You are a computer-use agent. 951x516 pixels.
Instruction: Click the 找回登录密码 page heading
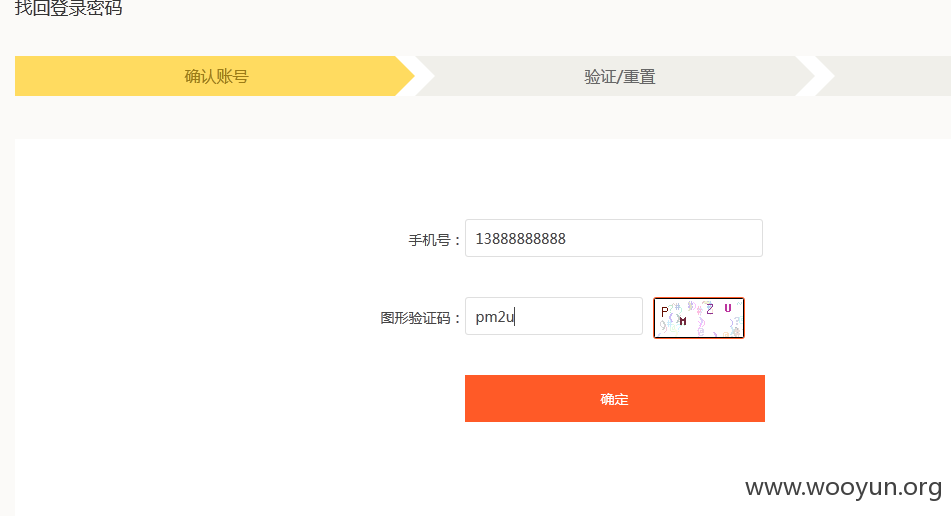[x=69, y=8]
